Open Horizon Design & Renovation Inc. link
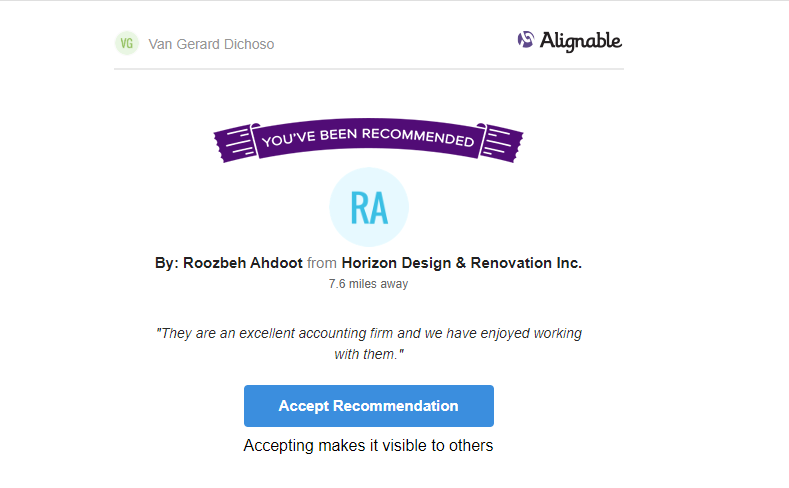This screenshot has height=488, width=789. click(461, 263)
